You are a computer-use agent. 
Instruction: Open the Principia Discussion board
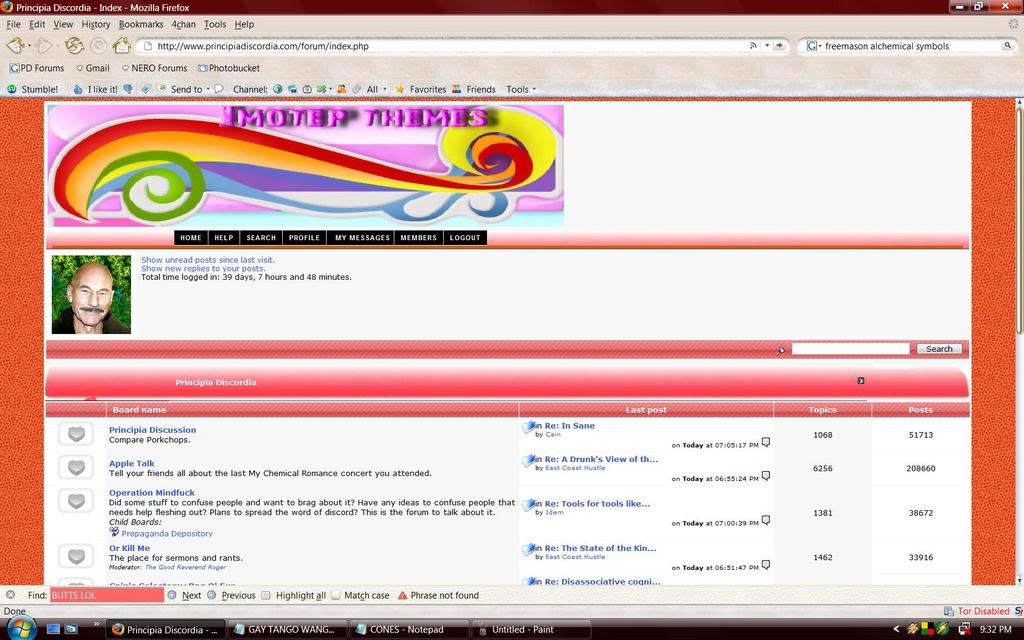(152, 430)
